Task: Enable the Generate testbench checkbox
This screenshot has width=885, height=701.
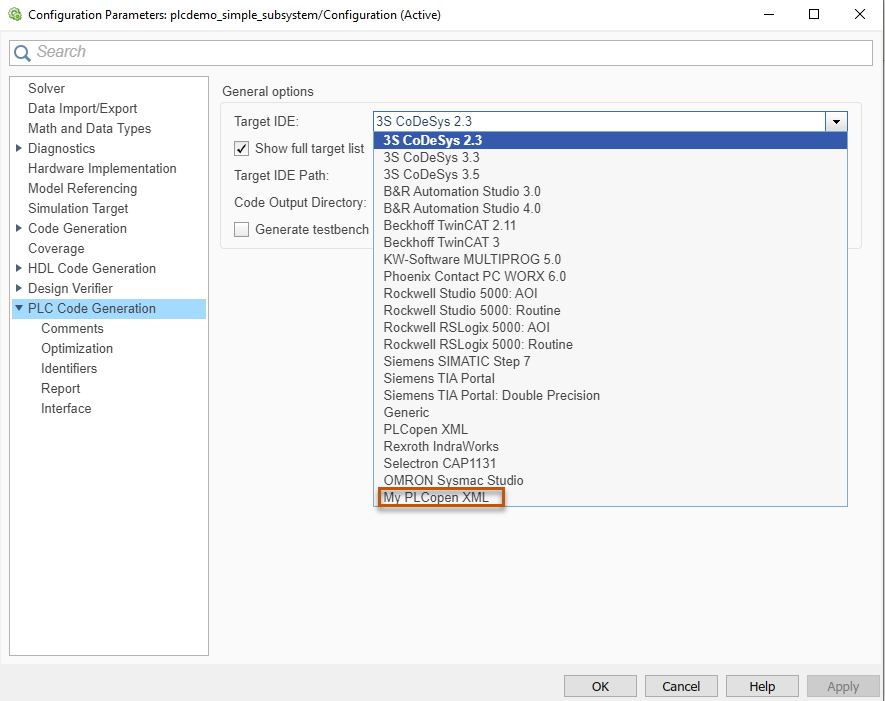Action: (242, 229)
